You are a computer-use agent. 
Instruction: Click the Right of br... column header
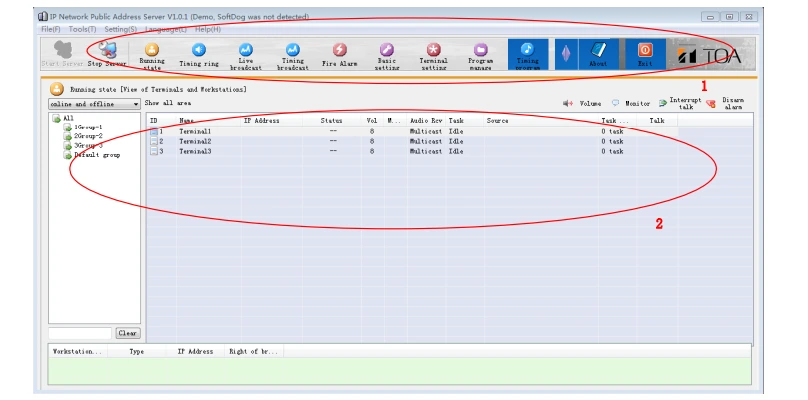click(x=254, y=352)
